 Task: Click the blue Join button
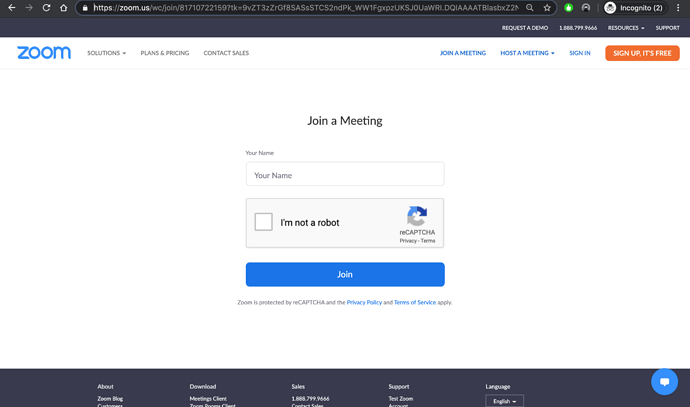coord(345,275)
